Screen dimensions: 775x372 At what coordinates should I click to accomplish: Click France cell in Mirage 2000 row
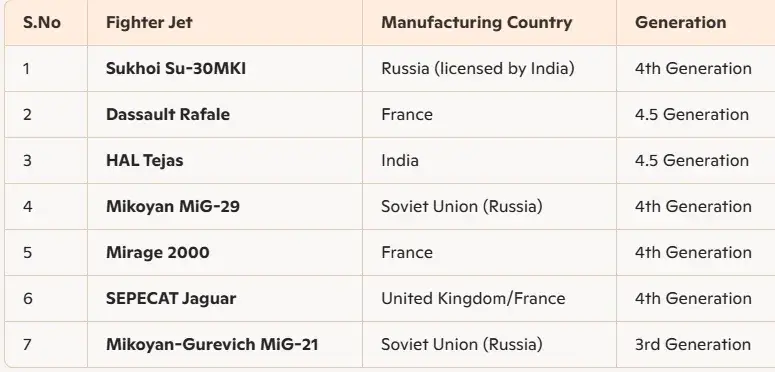489,252
